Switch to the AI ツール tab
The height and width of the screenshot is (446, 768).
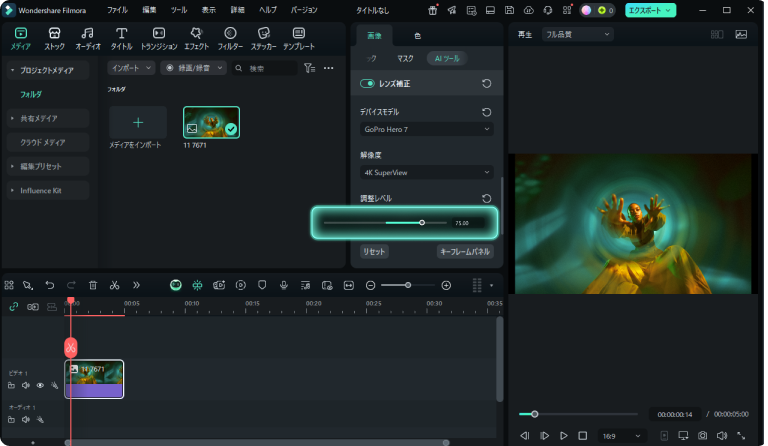point(447,58)
